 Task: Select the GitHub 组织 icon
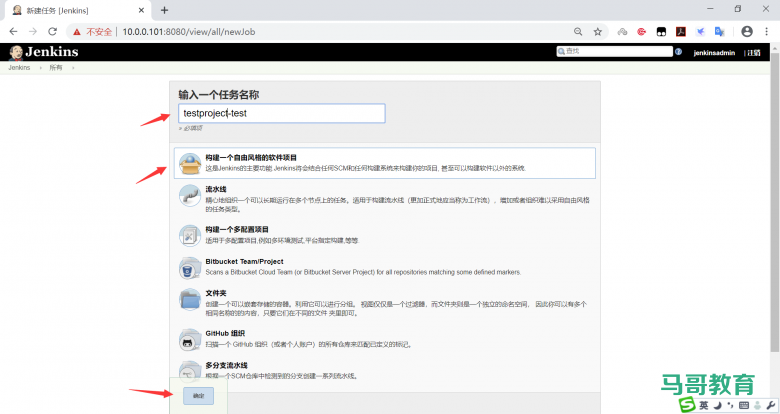190,340
